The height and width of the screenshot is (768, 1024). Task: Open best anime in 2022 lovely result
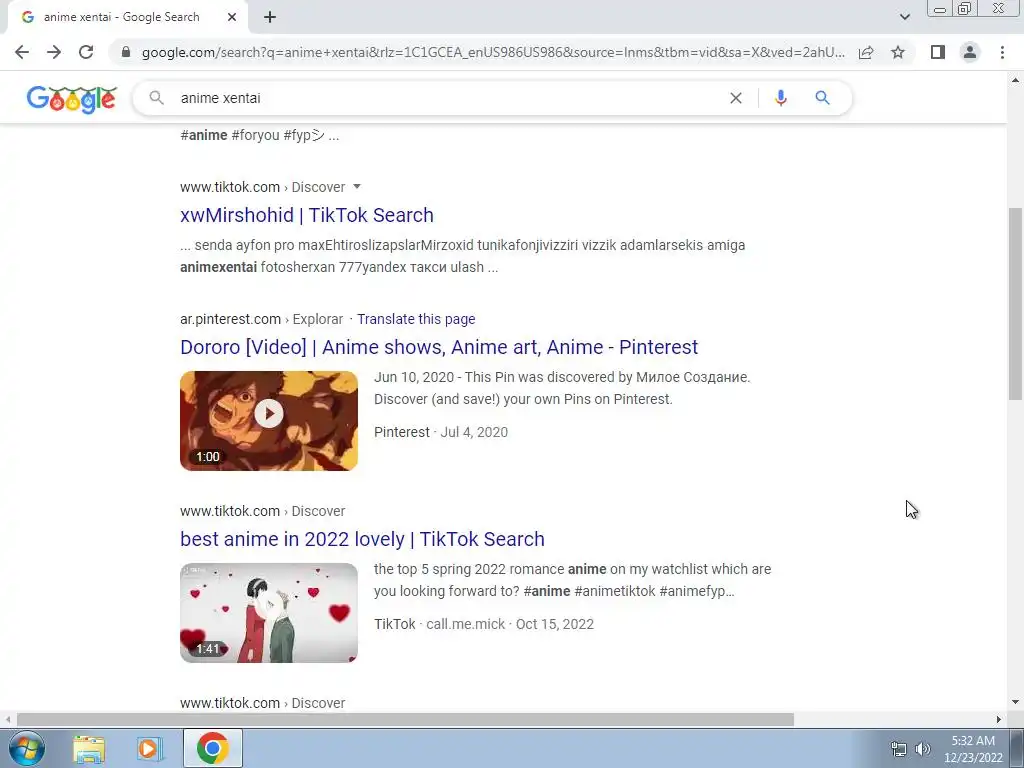pos(362,539)
